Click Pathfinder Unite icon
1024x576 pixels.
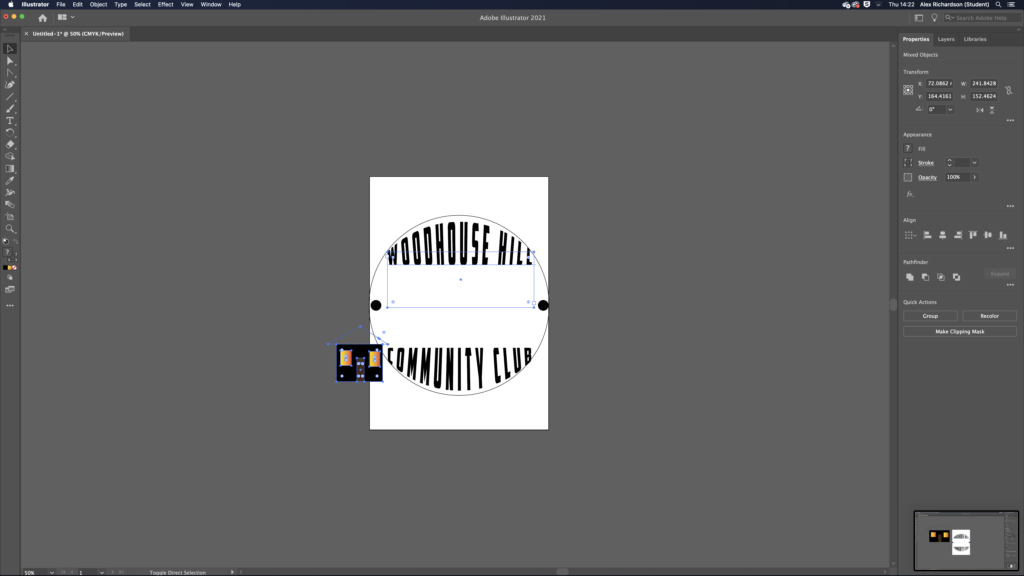click(910, 277)
